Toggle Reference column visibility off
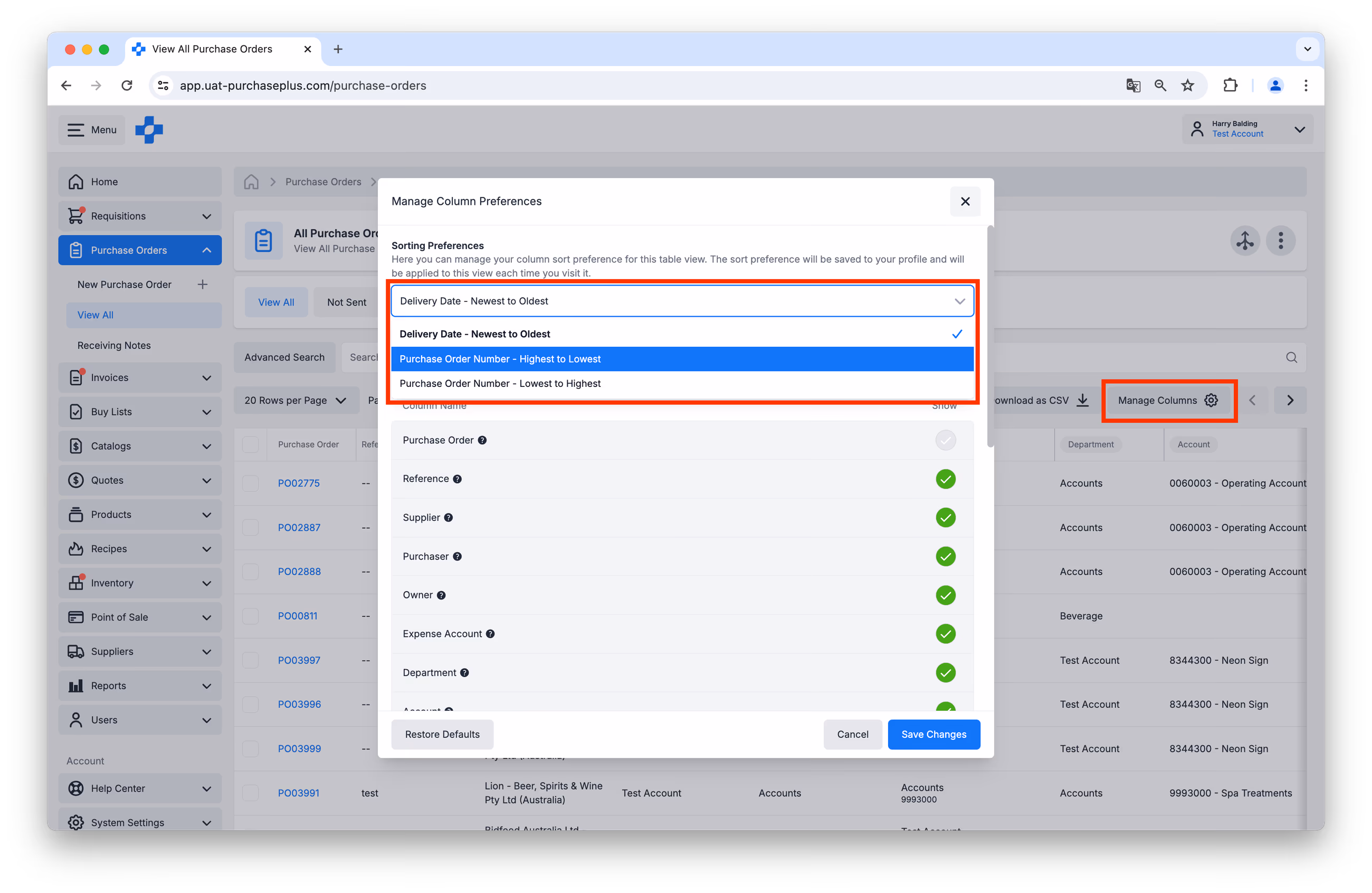Viewport: 1372px width, 893px height. coord(946,479)
